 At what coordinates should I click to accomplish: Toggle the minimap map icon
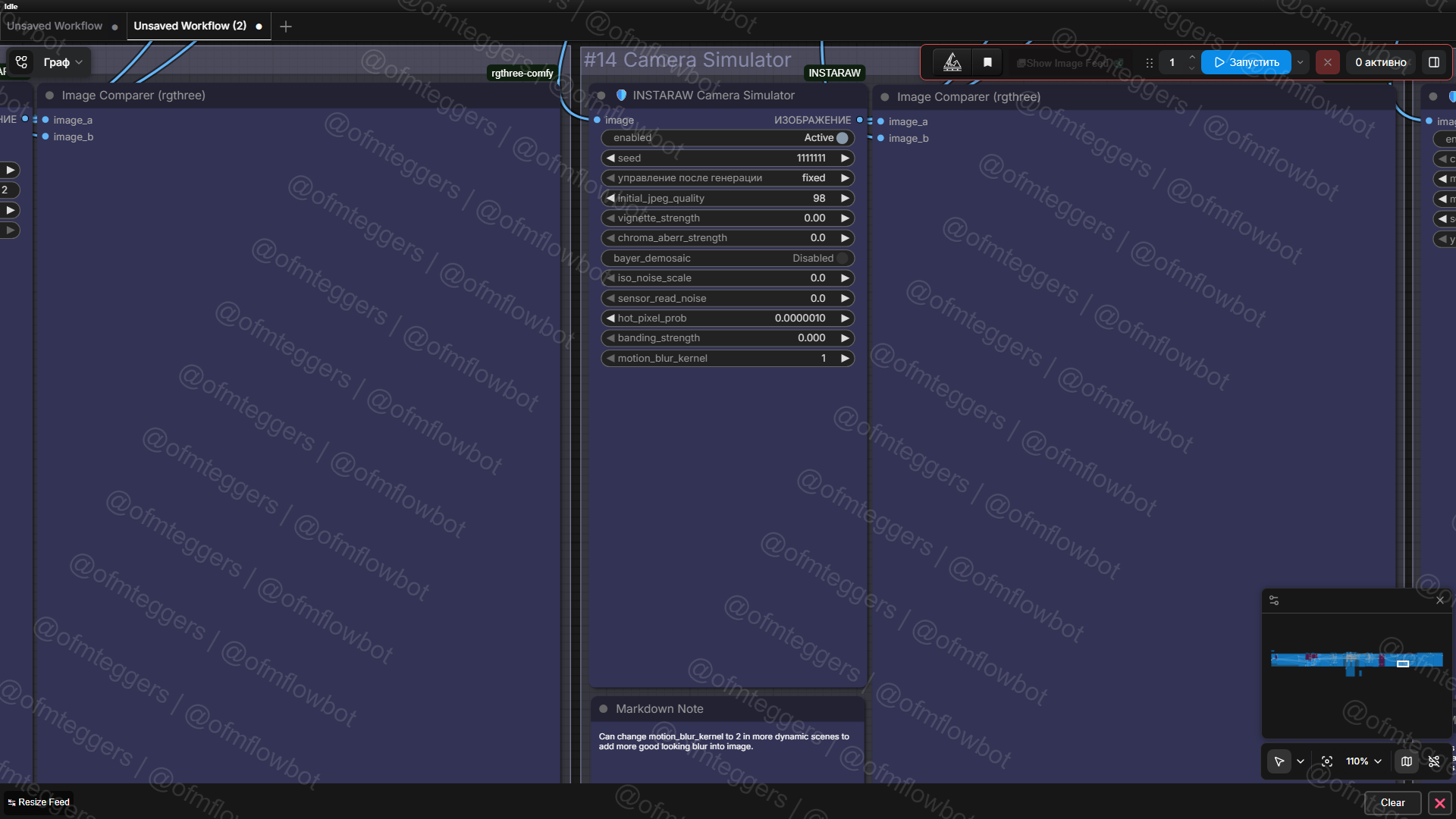1407,761
